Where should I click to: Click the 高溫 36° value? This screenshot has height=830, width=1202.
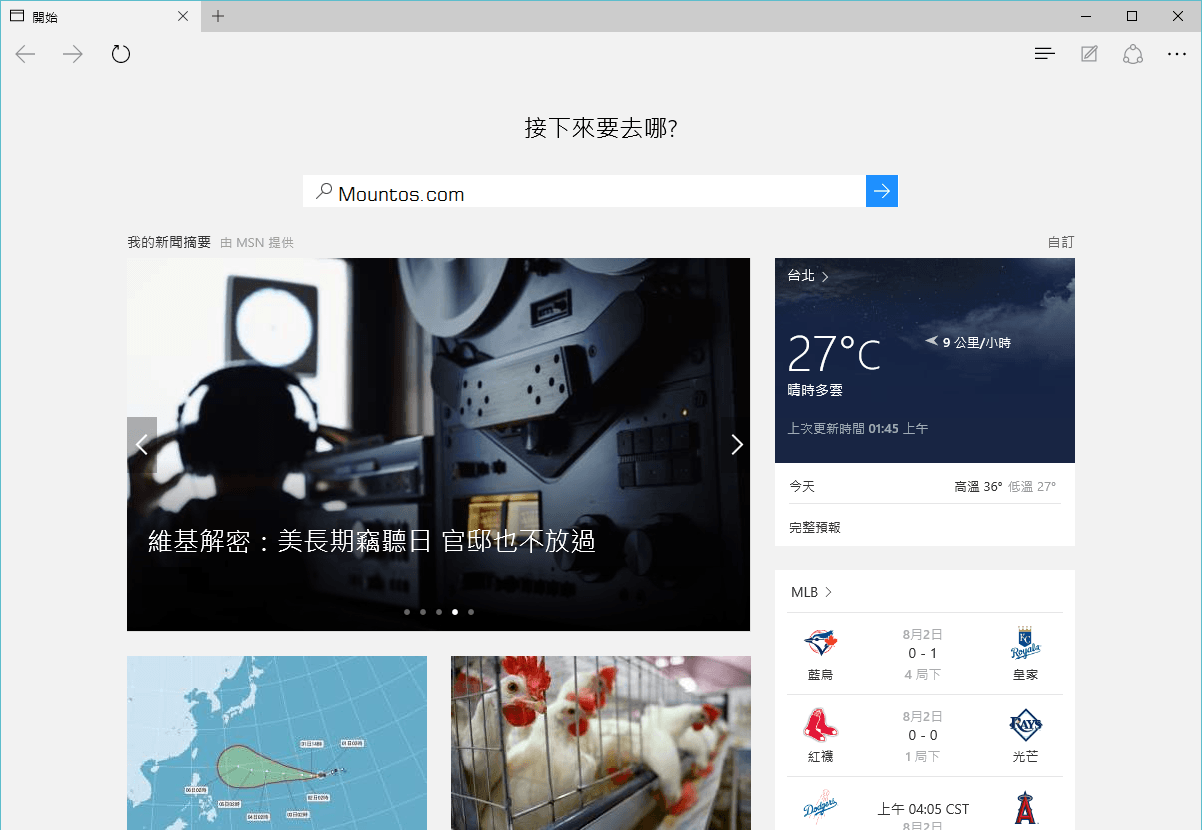pyautogui.click(x=978, y=487)
